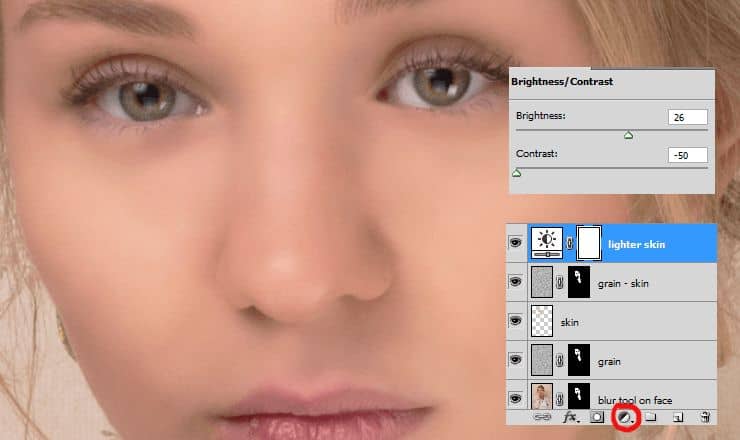
Task: Click the Contrast slider handle
Action: [516, 173]
